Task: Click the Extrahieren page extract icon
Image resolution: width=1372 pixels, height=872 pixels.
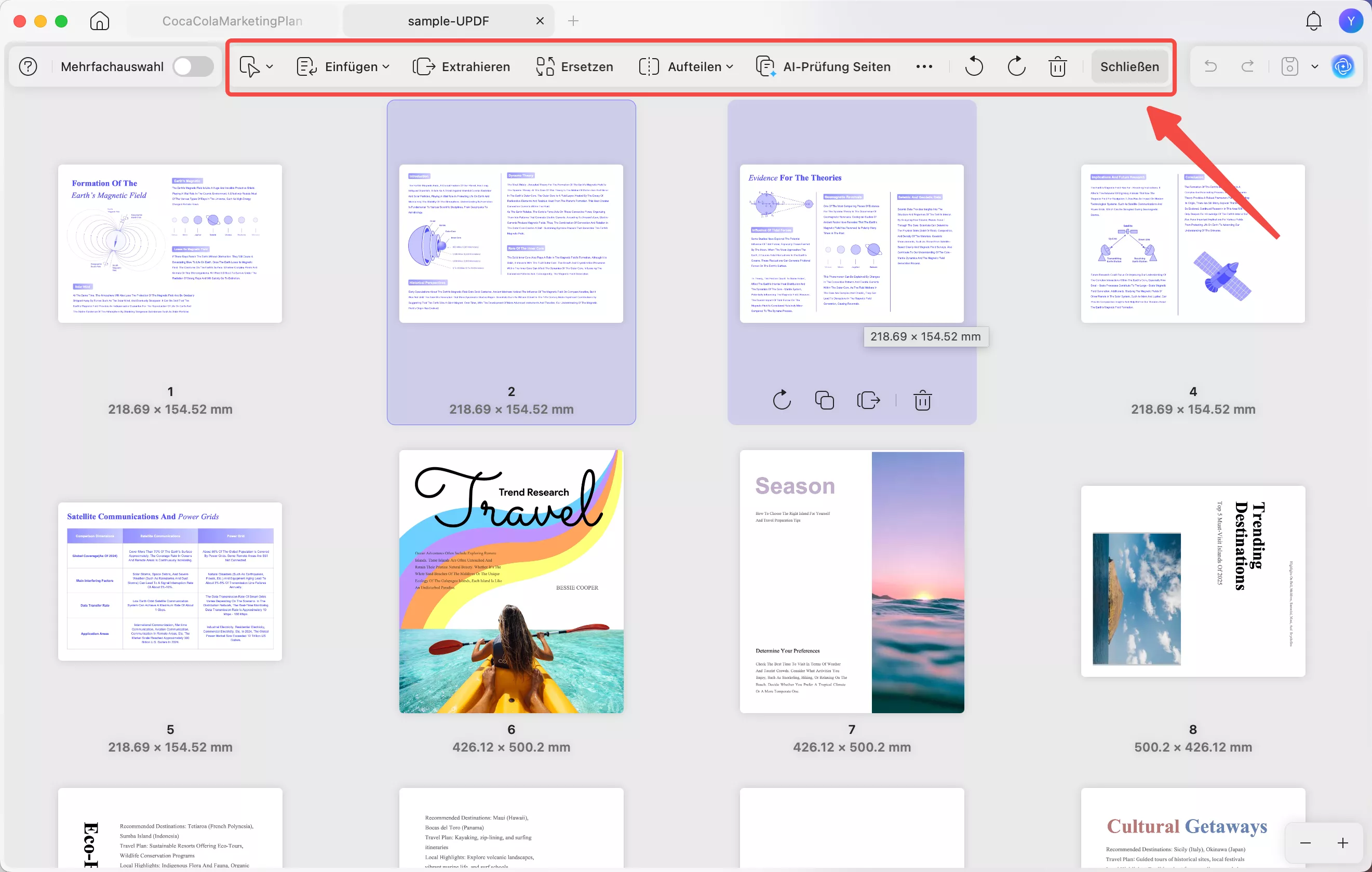Action: pos(424,66)
